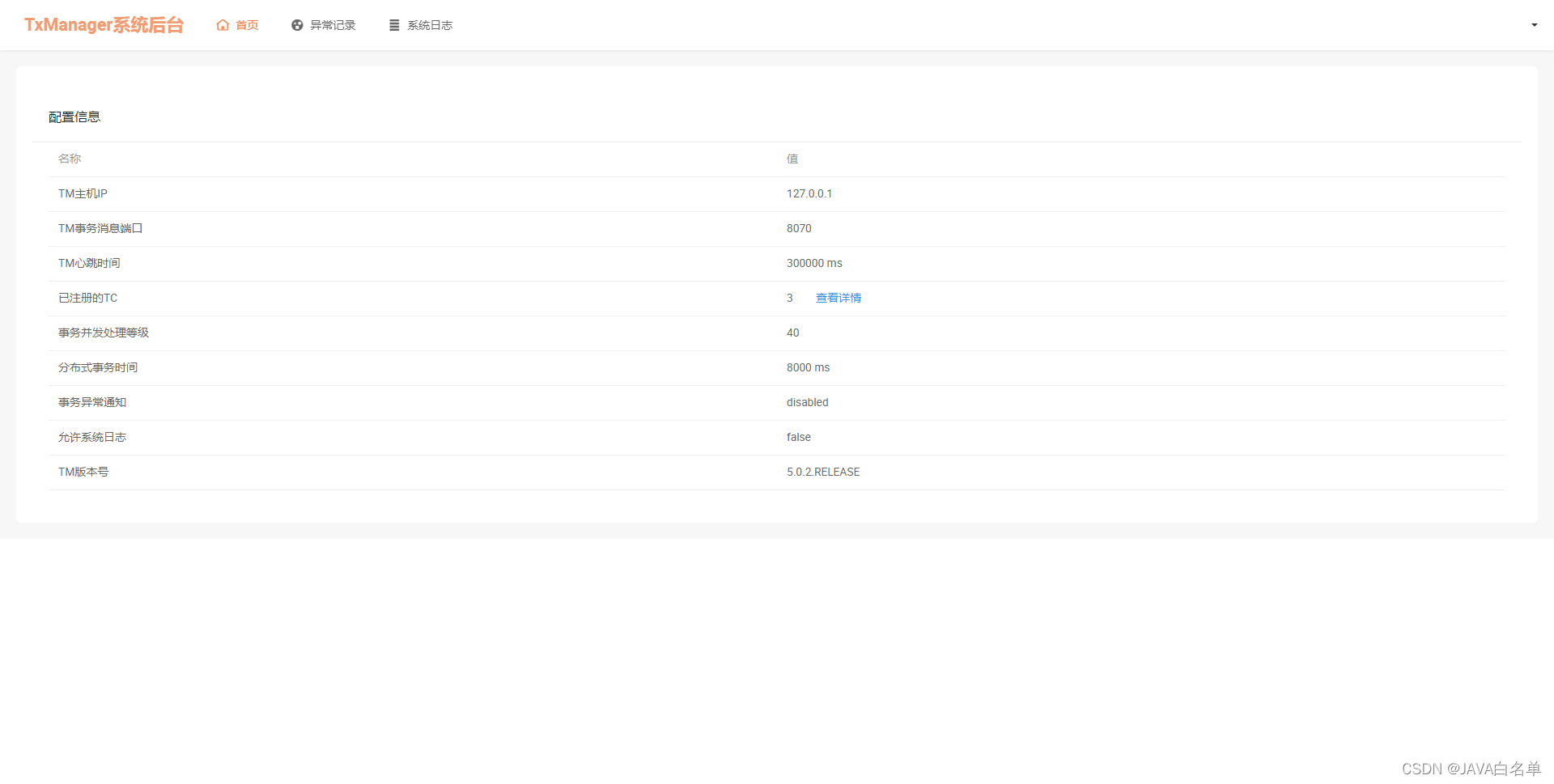Select the 8000 ms transaction time value
Screen dimensions: 1554x784
[x=809, y=367]
